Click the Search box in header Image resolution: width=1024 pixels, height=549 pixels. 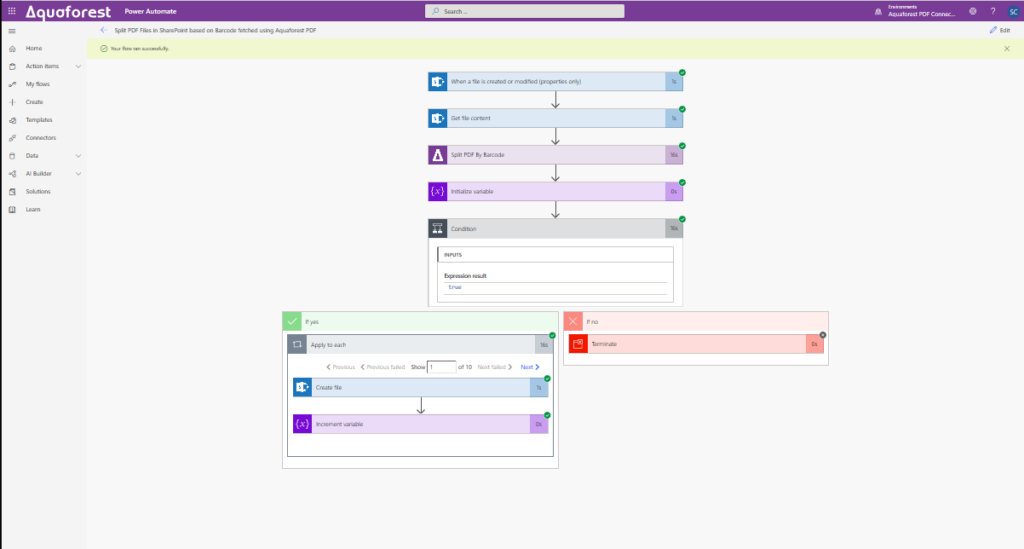(525, 11)
